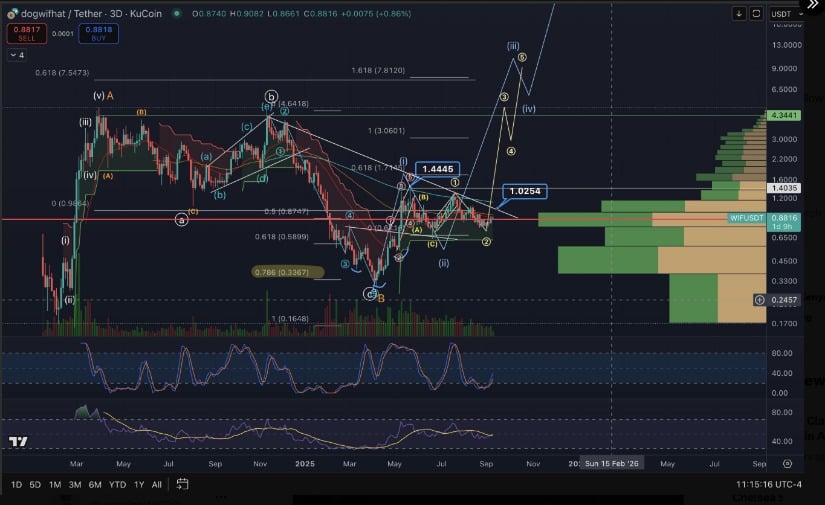Click the 1 (3.0601) fib label
The image size is (825, 505).
tap(387, 130)
